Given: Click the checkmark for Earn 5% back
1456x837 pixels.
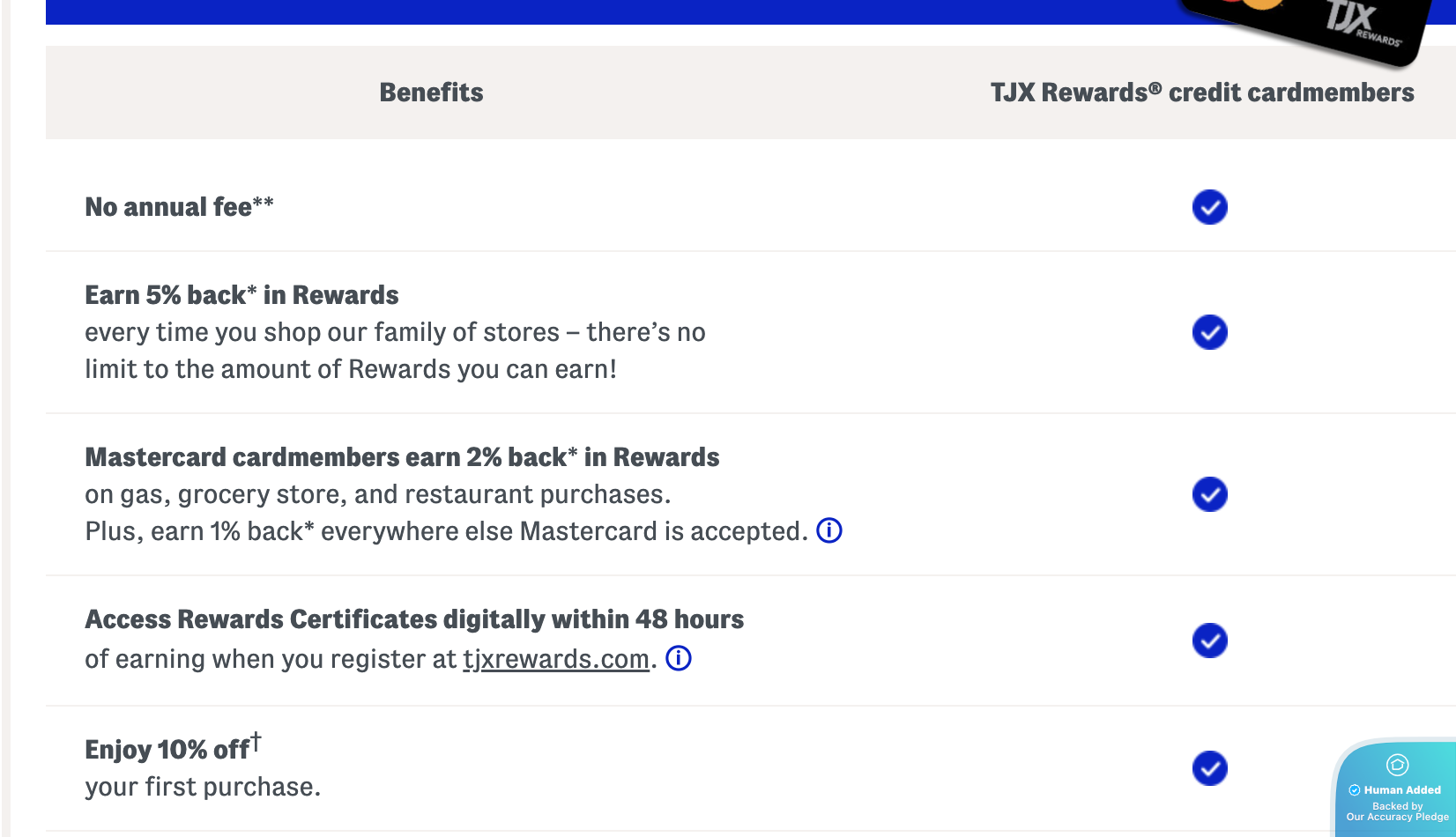Looking at the screenshot, I should tap(1209, 332).
